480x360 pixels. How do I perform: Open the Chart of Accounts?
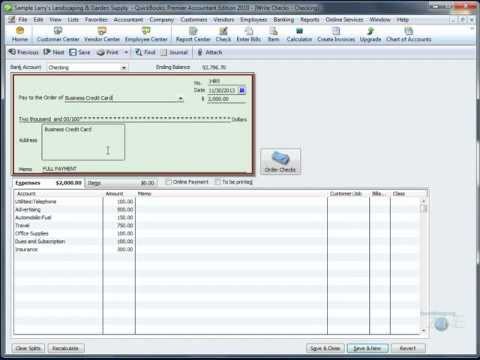409,35
